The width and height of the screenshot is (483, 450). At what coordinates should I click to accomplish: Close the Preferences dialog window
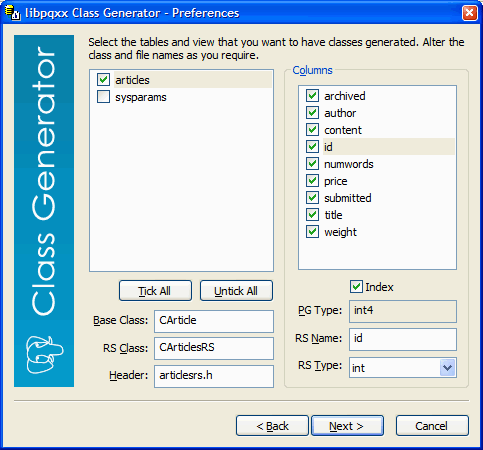pyautogui.click(x=469, y=13)
